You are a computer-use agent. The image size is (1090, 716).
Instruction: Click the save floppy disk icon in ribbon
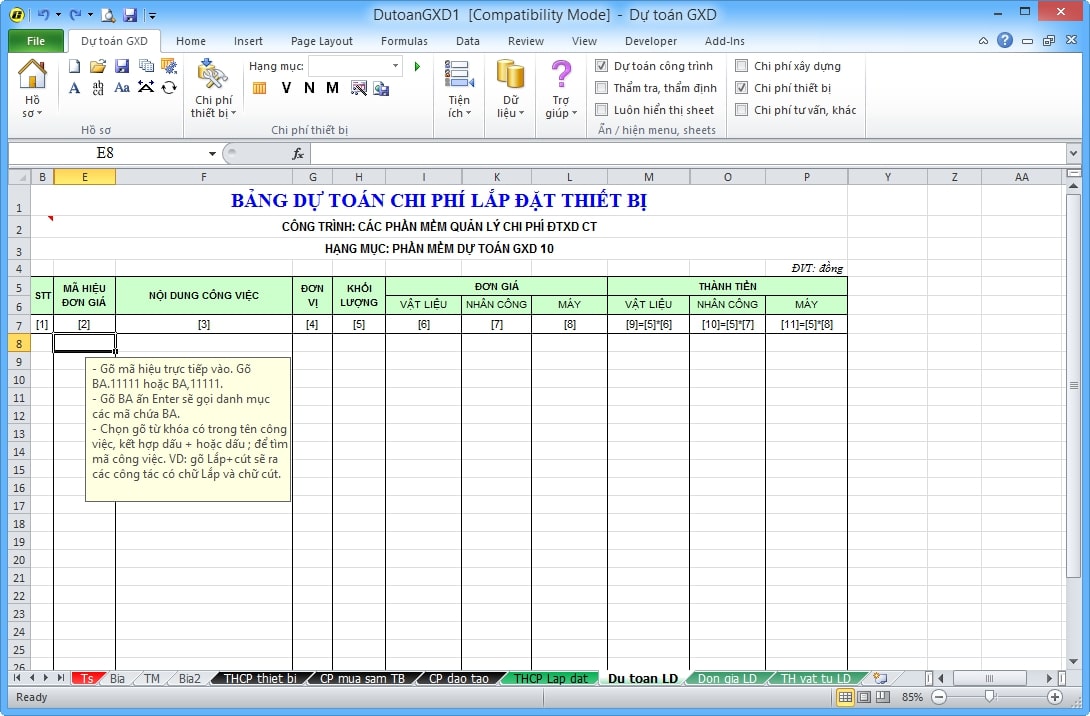pos(122,66)
